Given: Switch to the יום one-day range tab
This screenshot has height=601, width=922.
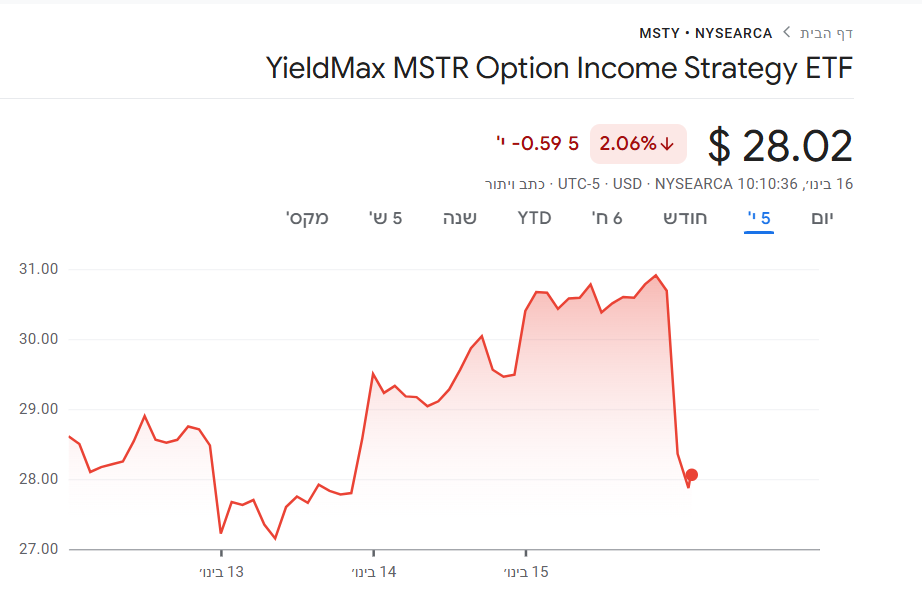Looking at the screenshot, I should (821, 218).
